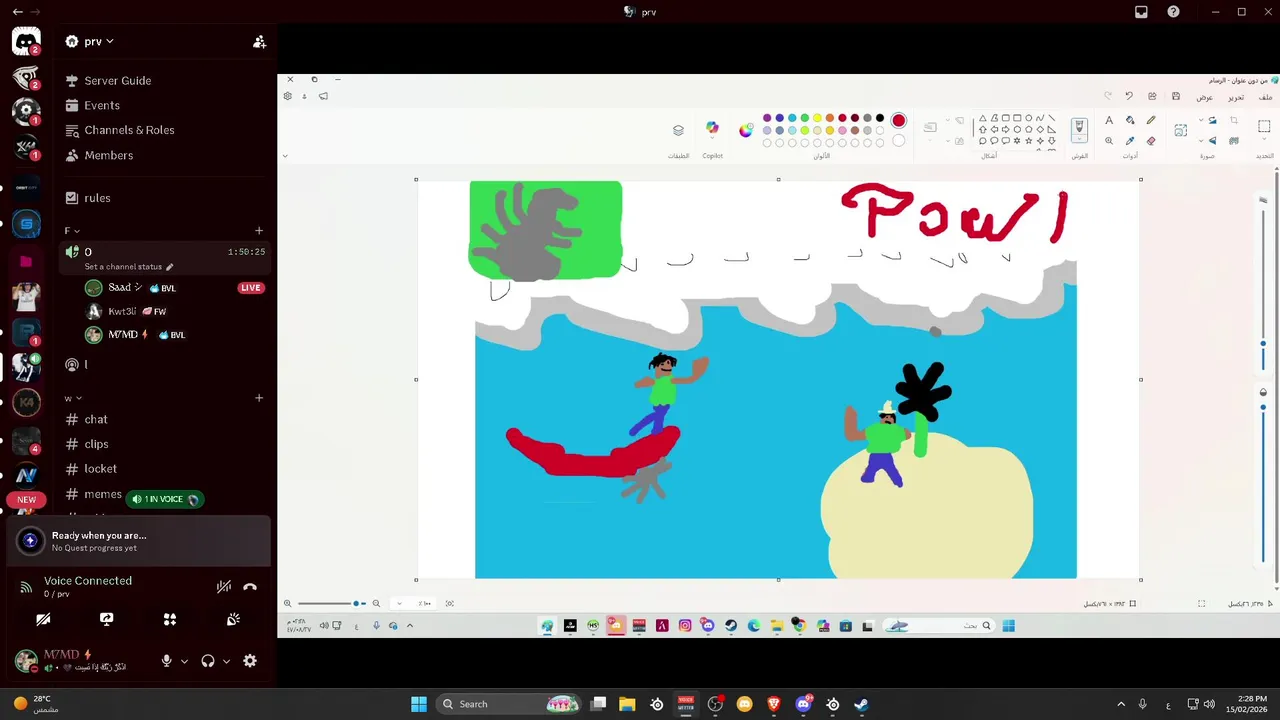
Task: Open the View (عرض) menu in Paint
Action: click(1205, 97)
